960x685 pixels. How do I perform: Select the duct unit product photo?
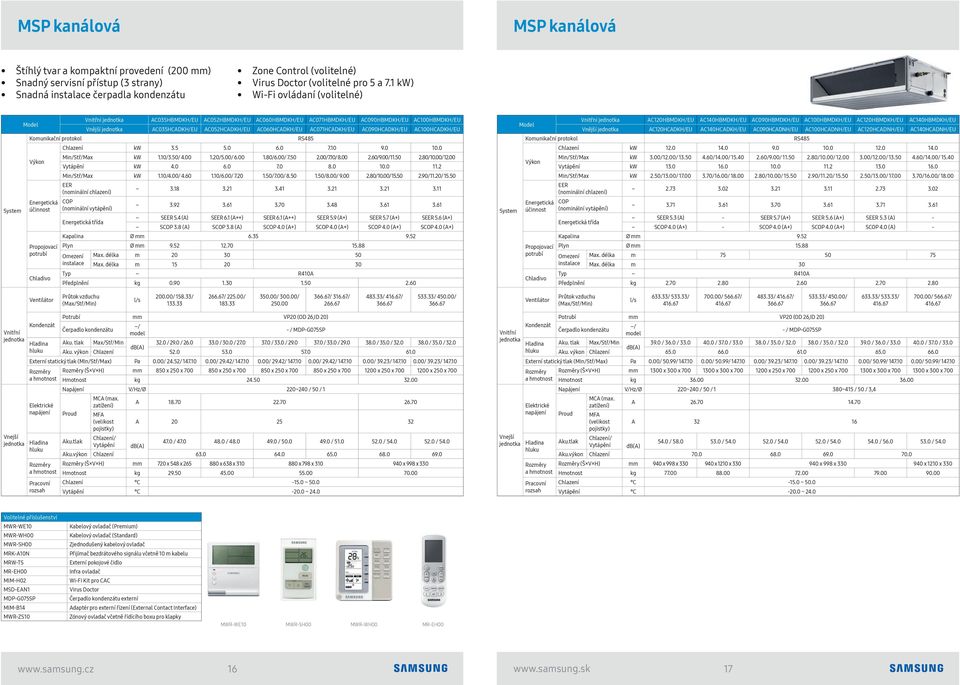click(880, 82)
